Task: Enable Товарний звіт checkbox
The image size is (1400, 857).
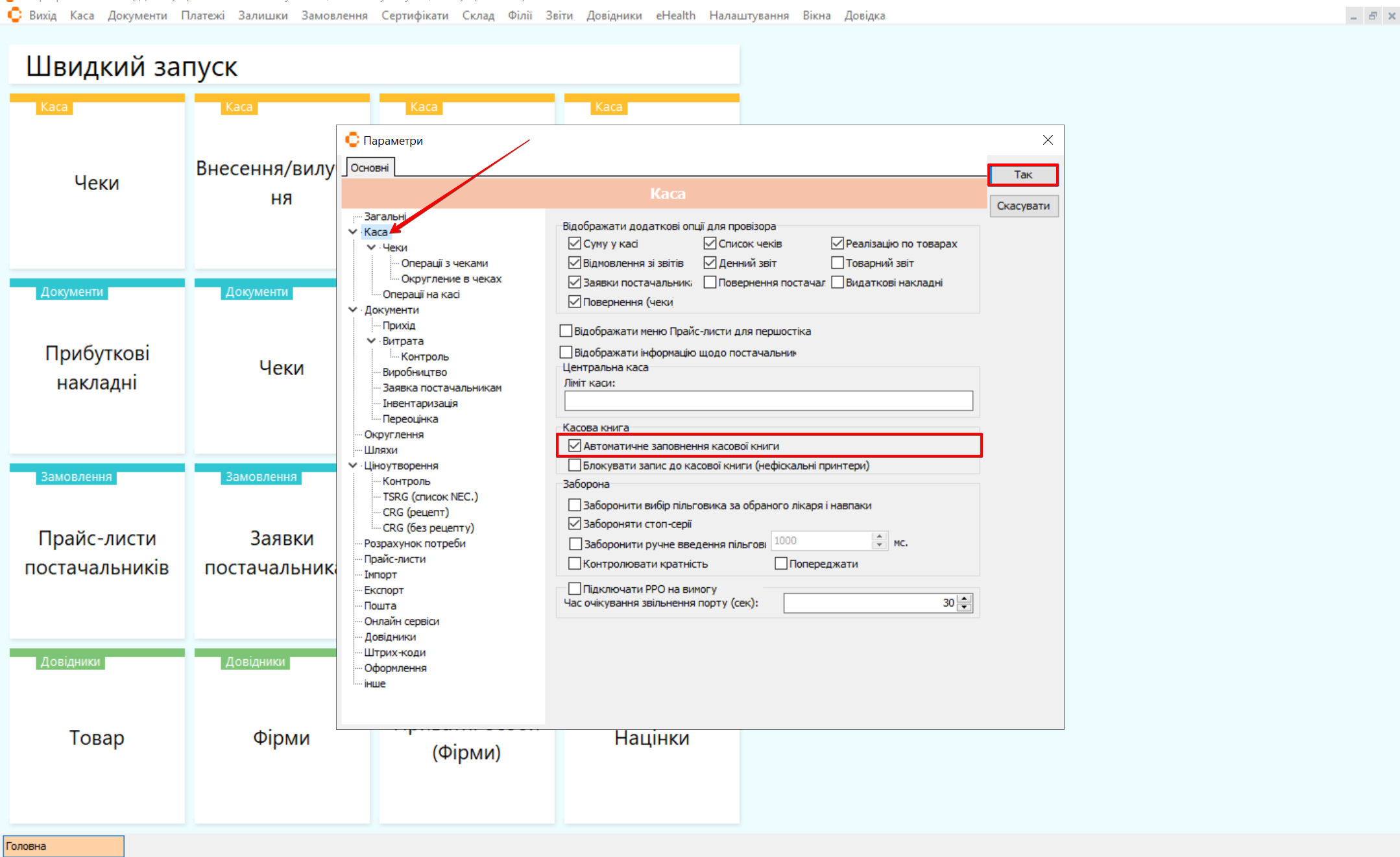Action: 838,263
